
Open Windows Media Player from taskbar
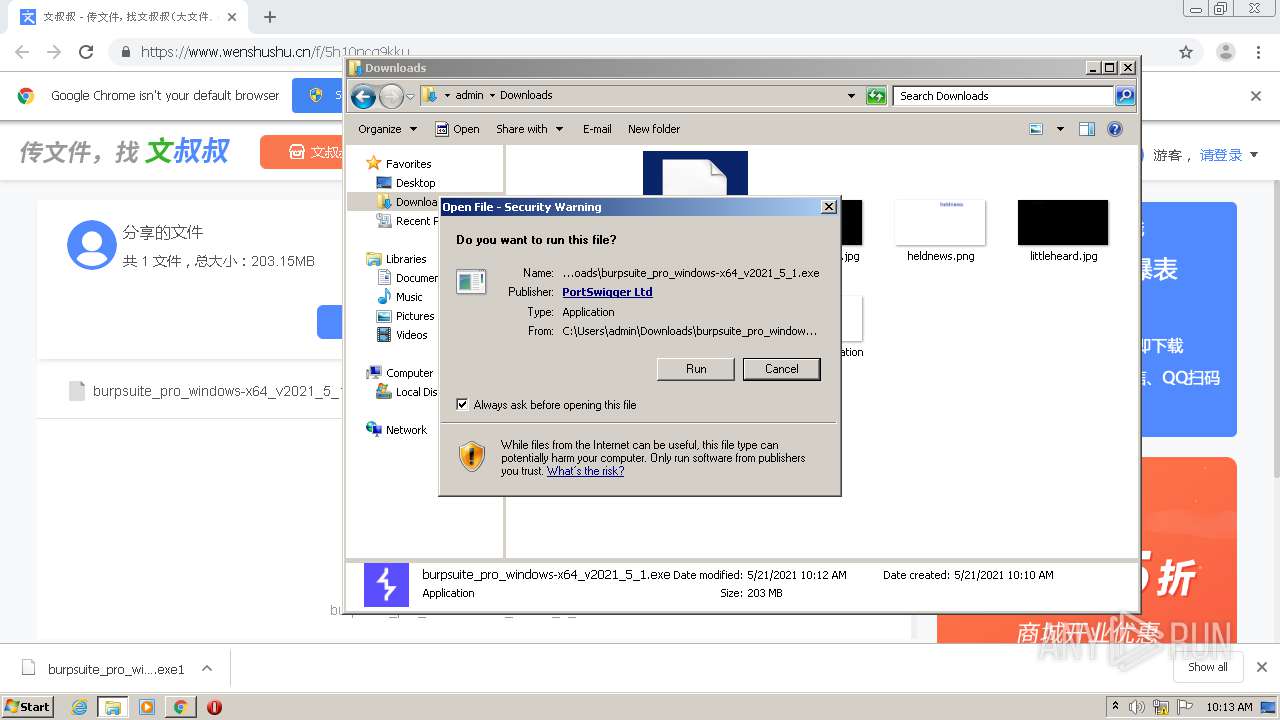coord(147,707)
